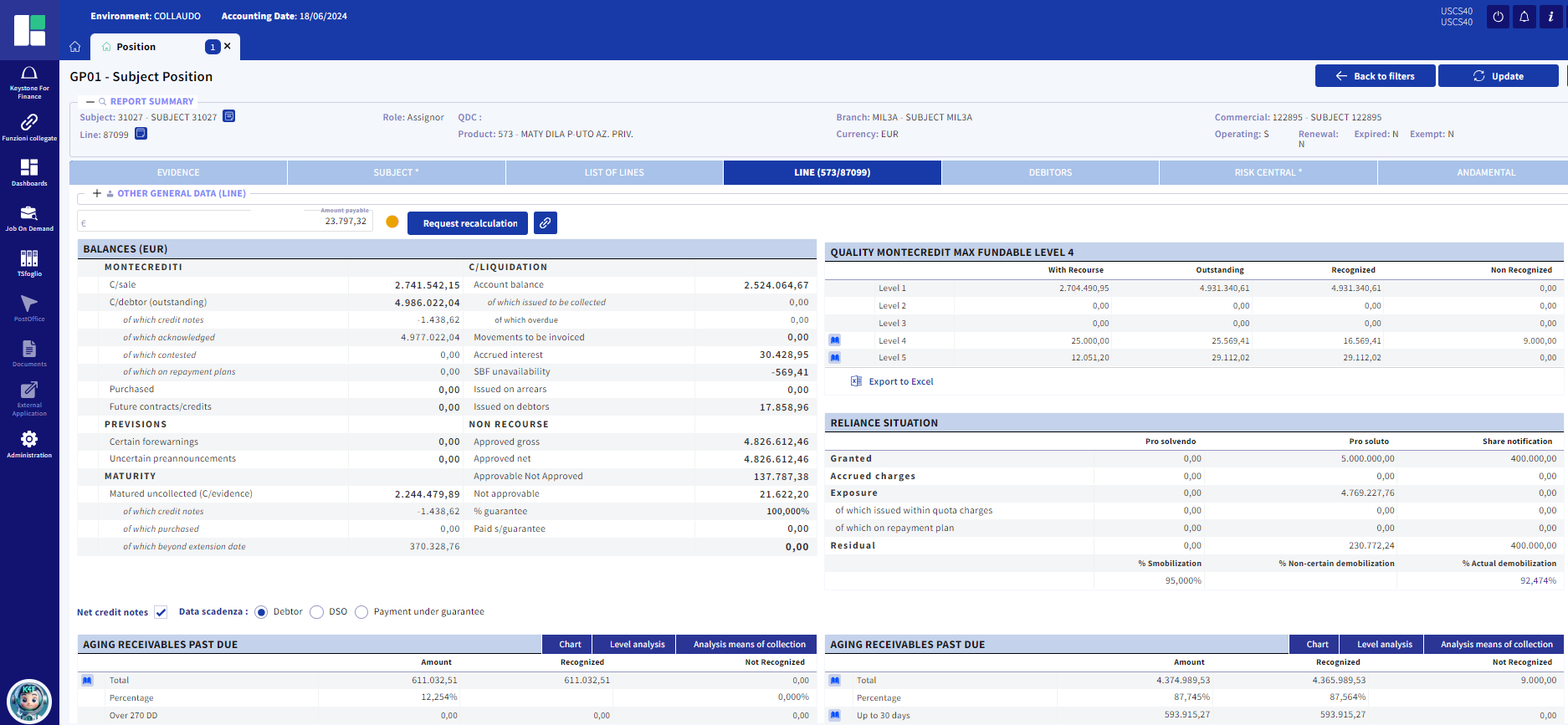The height and width of the screenshot is (725, 1568).
Task: Open details for Level 4 row
Action: tap(835, 340)
